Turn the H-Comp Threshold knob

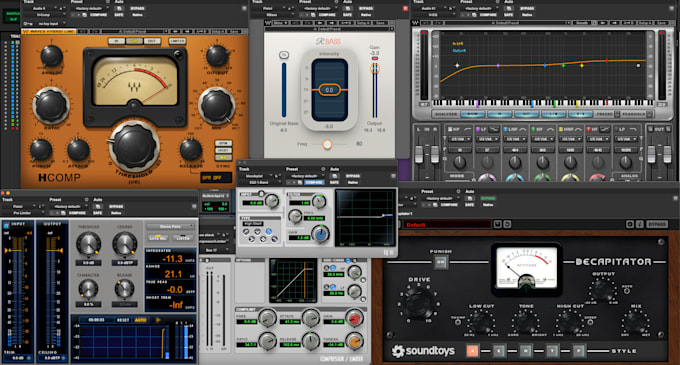tap(134, 147)
